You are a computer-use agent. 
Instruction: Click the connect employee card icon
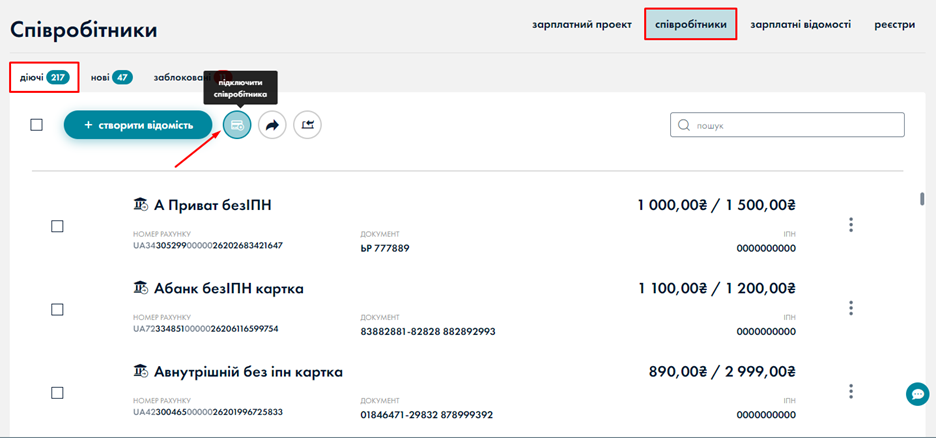coord(237,124)
